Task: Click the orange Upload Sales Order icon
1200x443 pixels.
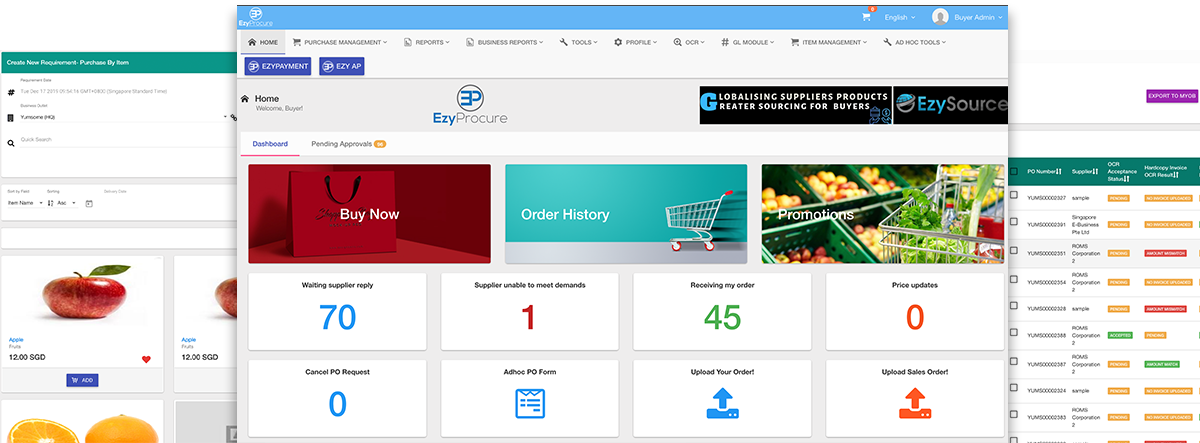Action: (914, 403)
